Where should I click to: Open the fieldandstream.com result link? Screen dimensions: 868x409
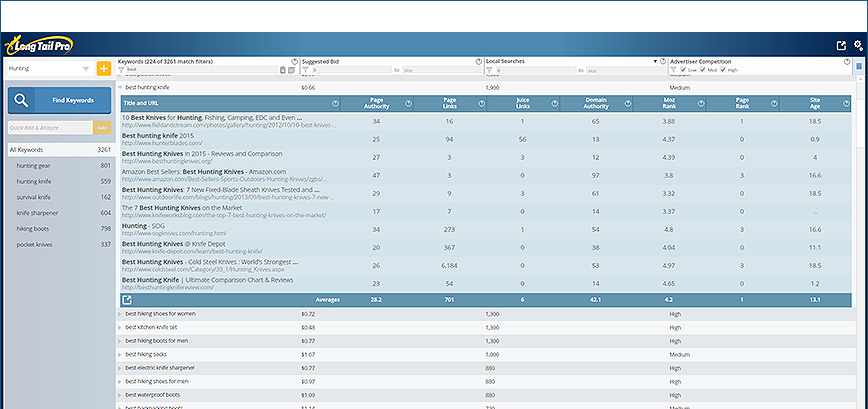[229, 125]
